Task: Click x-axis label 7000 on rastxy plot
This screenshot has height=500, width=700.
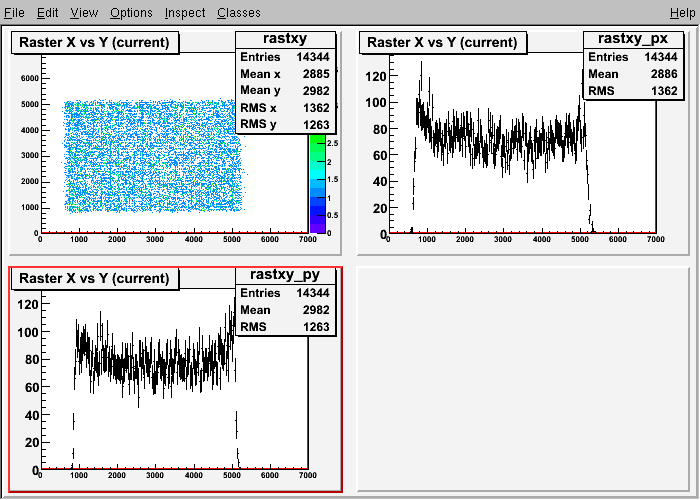Action: click(x=308, y=240)
